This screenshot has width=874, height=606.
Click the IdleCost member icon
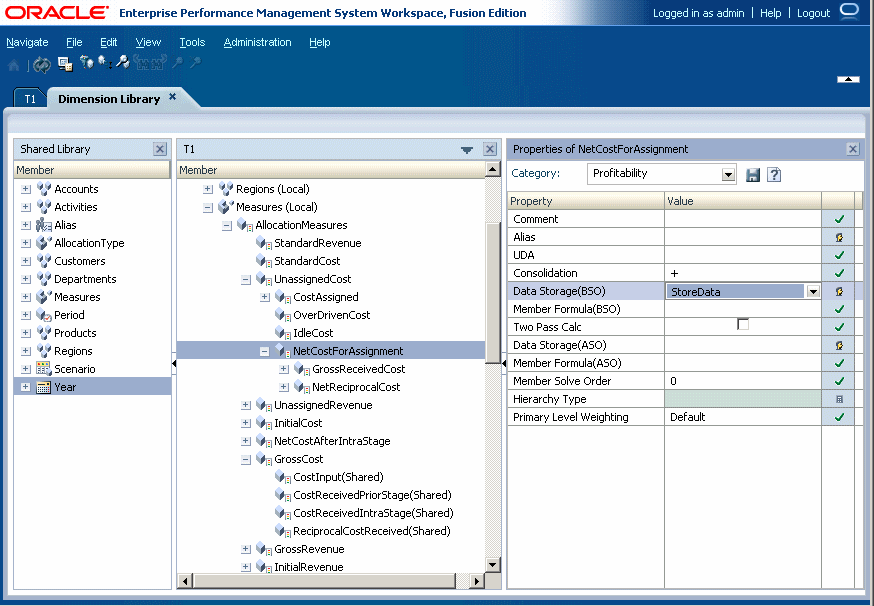283,333
